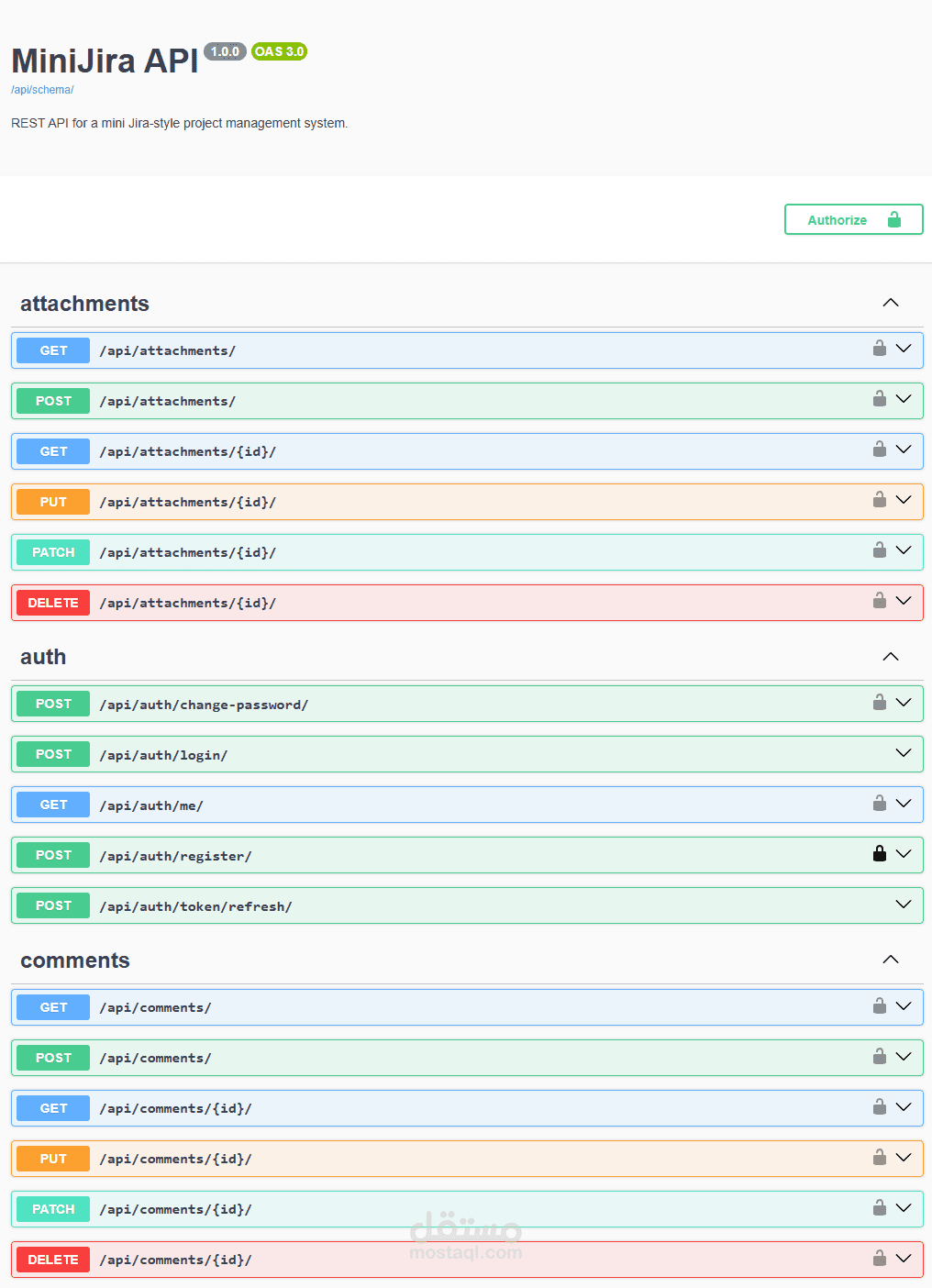
Task: Click DELETE badge for /api/comments/{id}/
Action: tap(53, 1260)
